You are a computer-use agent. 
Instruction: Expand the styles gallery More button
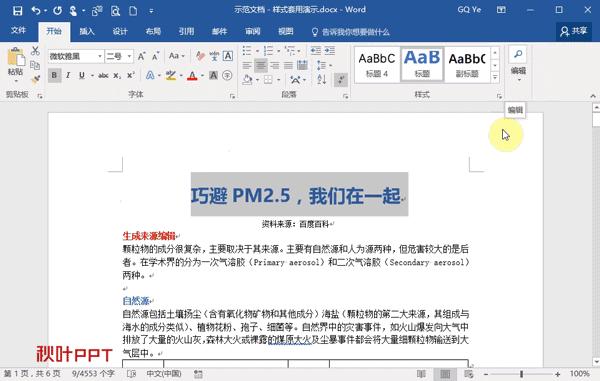(x=495, y=78)
